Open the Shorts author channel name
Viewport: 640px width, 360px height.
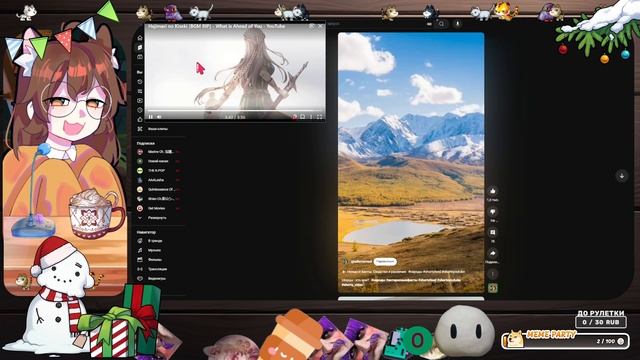coord(361,261)
